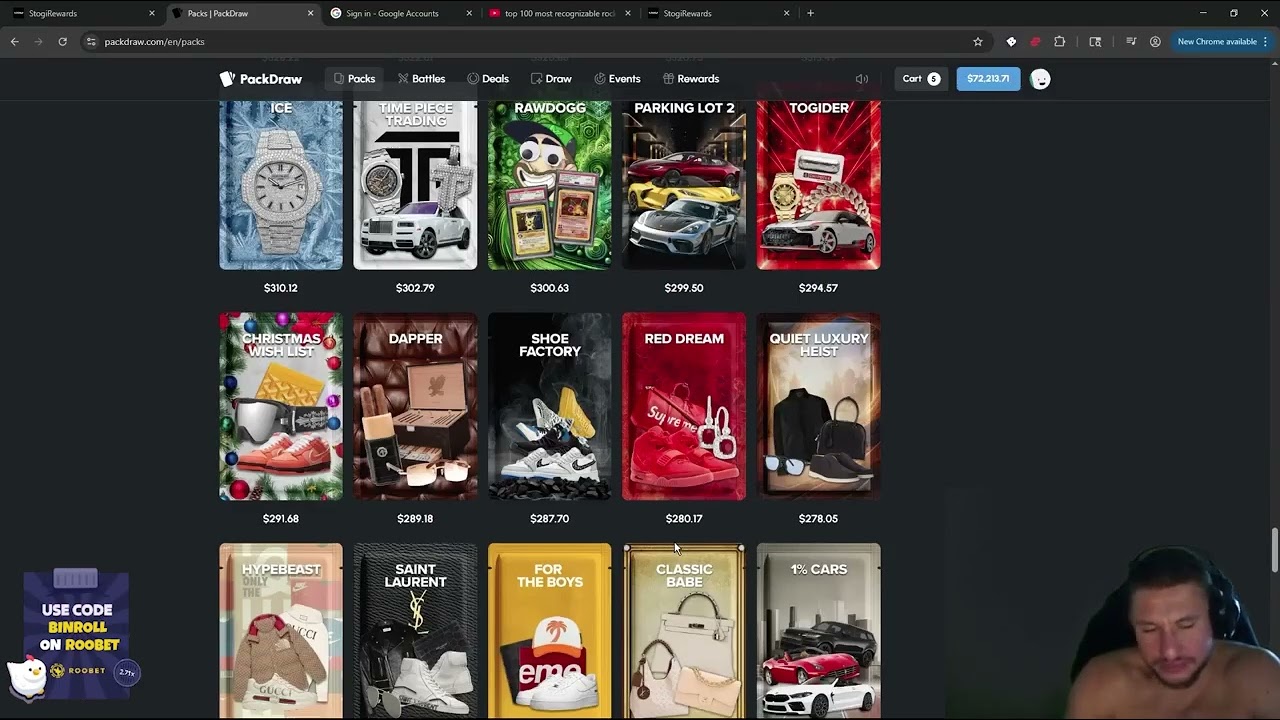
Task: Click the PackDraw logo
Action: [x=261, y=79]
